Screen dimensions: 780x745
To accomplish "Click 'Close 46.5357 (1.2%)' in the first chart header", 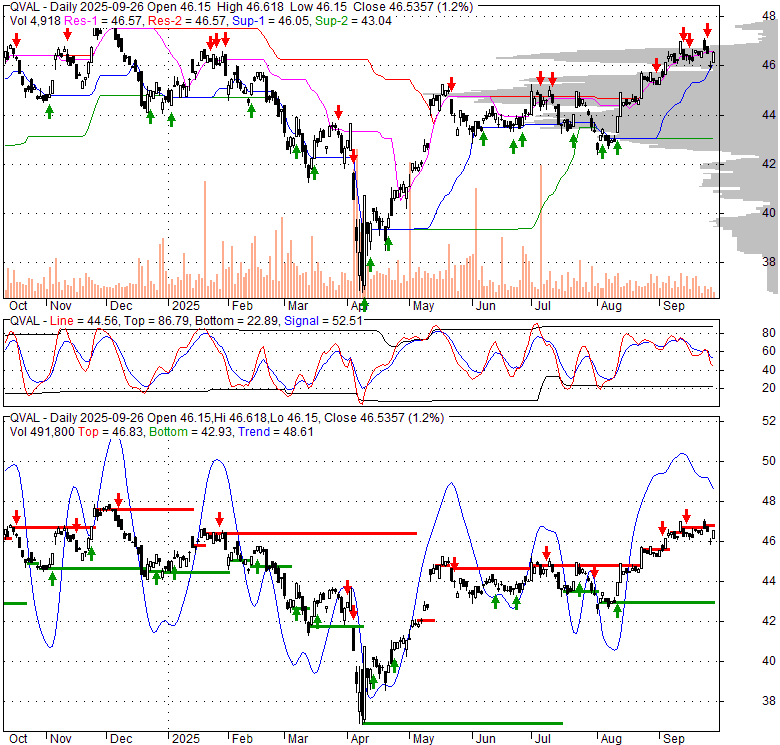I will pos(413,7).
